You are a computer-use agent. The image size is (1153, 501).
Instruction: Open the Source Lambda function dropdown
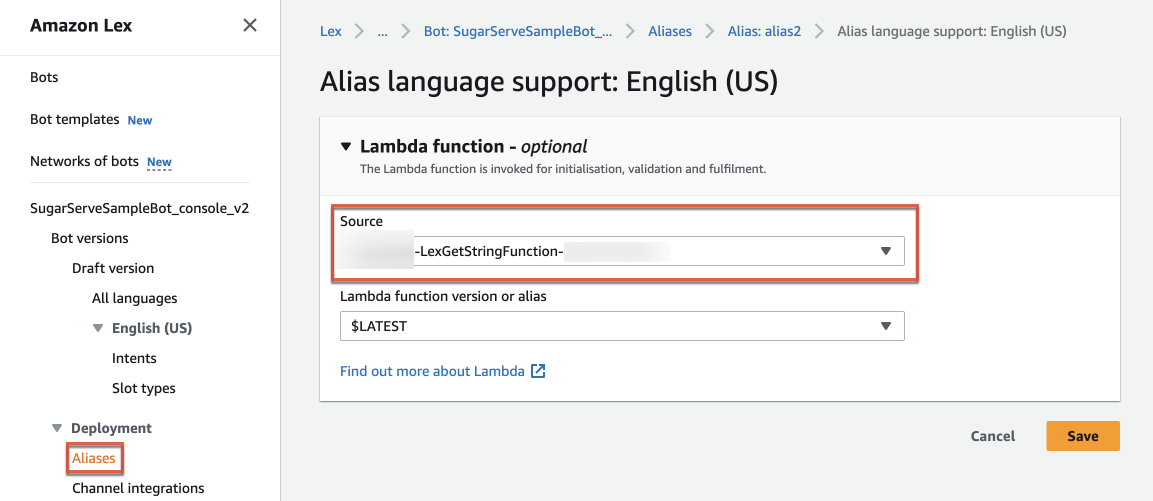pyautogui.click(x=622, y=252)
